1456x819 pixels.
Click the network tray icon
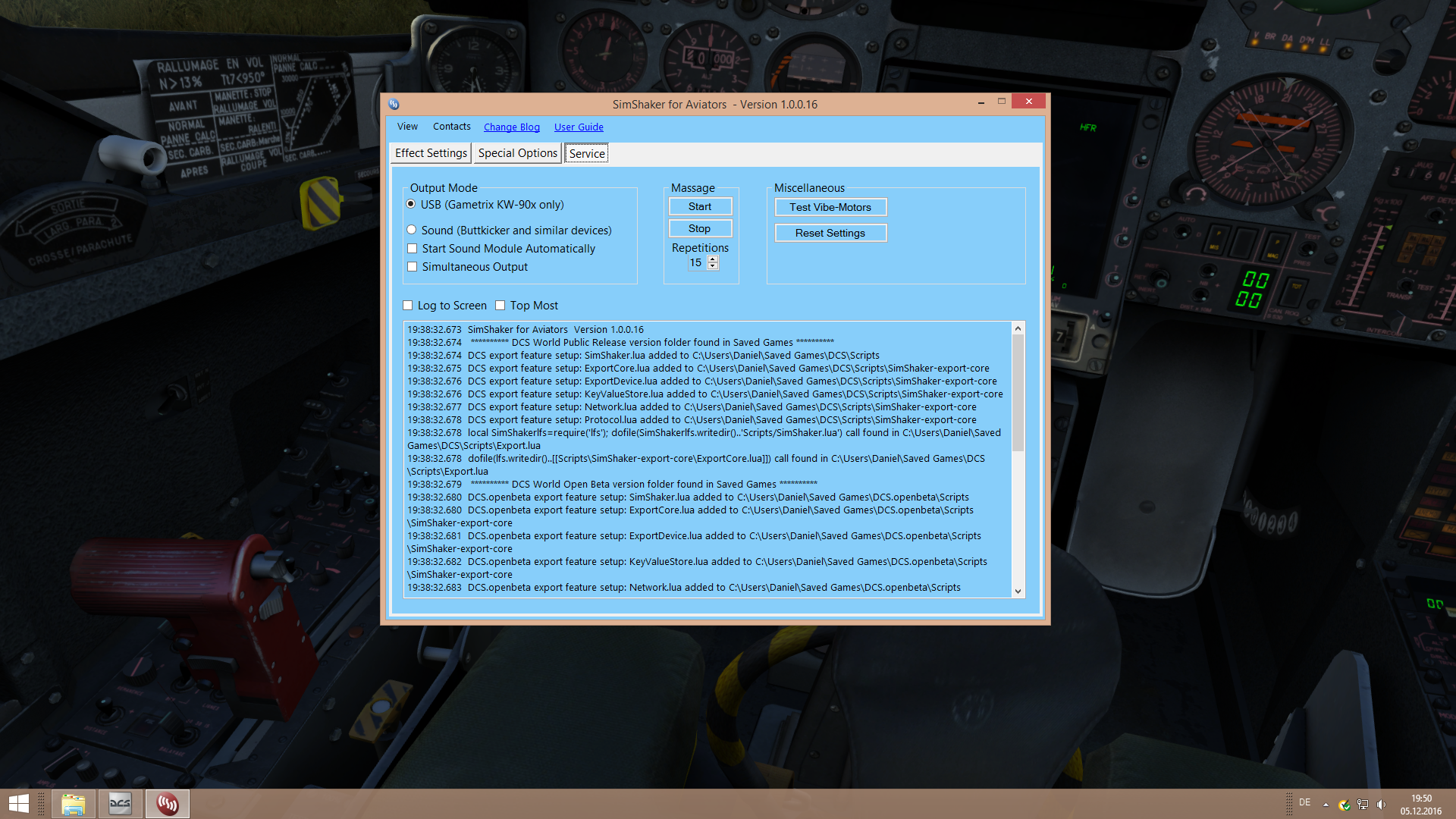point(1363,805)
